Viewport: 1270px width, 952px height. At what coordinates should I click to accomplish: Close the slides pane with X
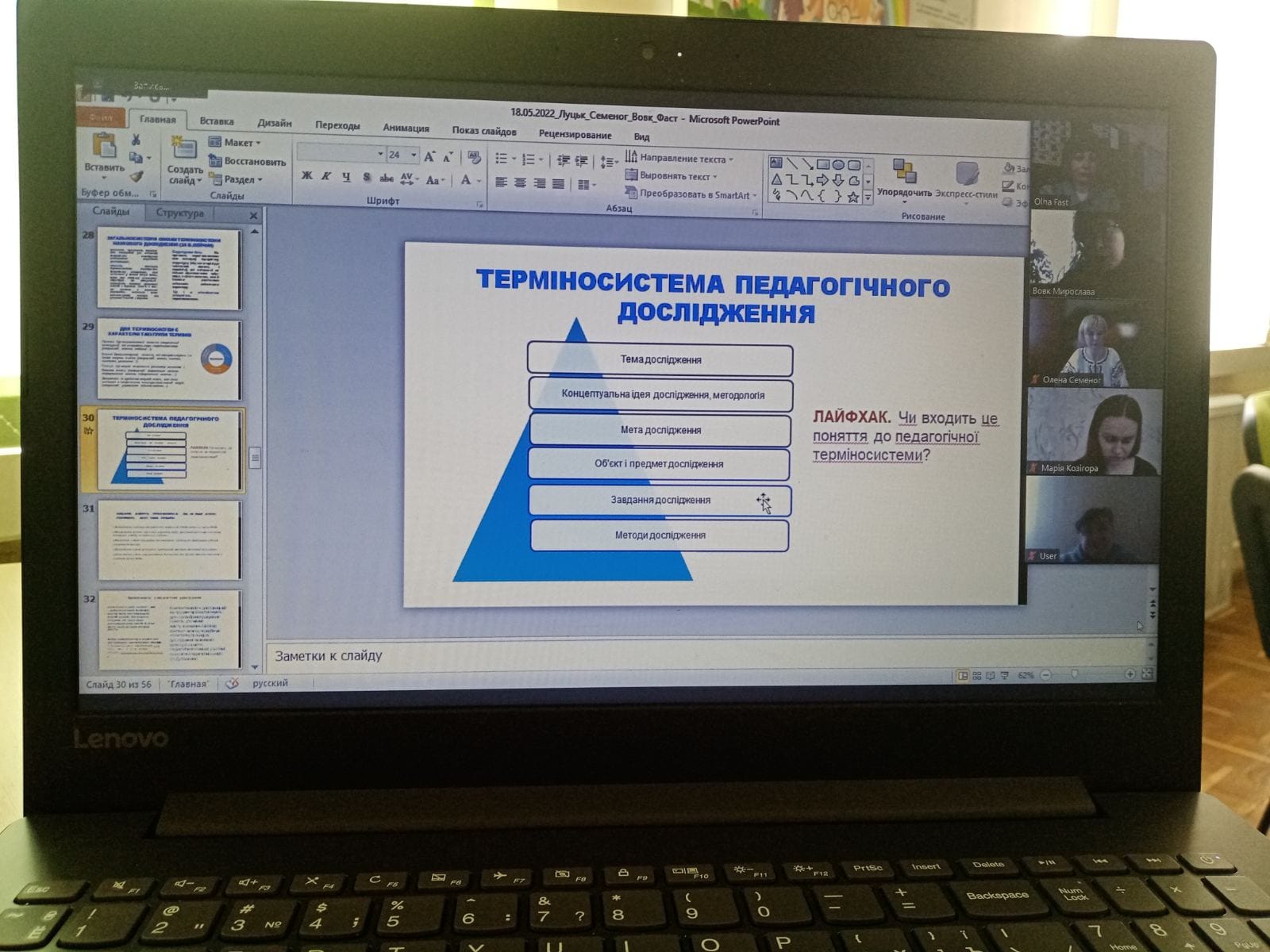click(x=253, y=215)
